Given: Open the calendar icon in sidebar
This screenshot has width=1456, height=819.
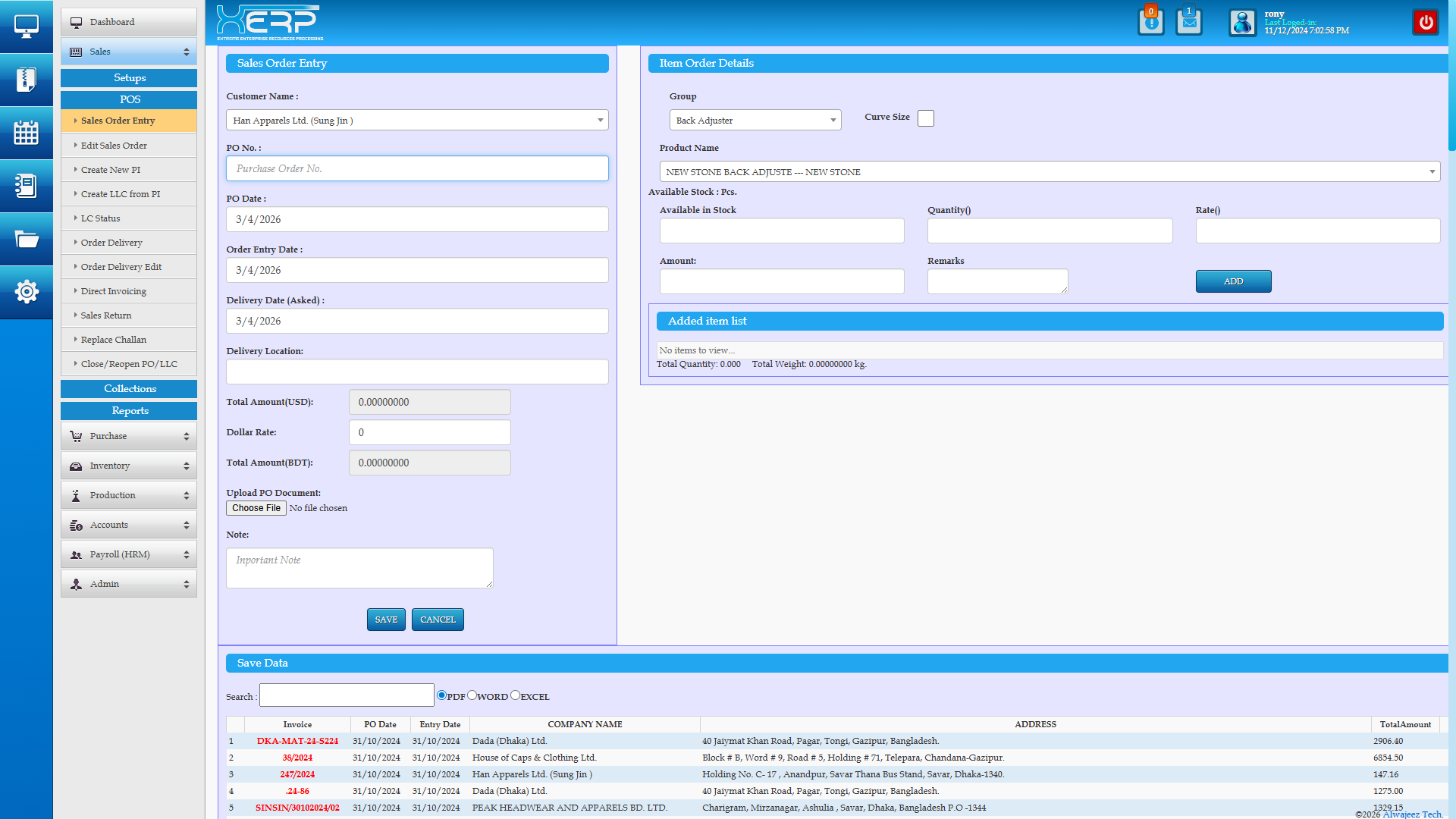Looking at the screenshot, I should coord(26,133).
